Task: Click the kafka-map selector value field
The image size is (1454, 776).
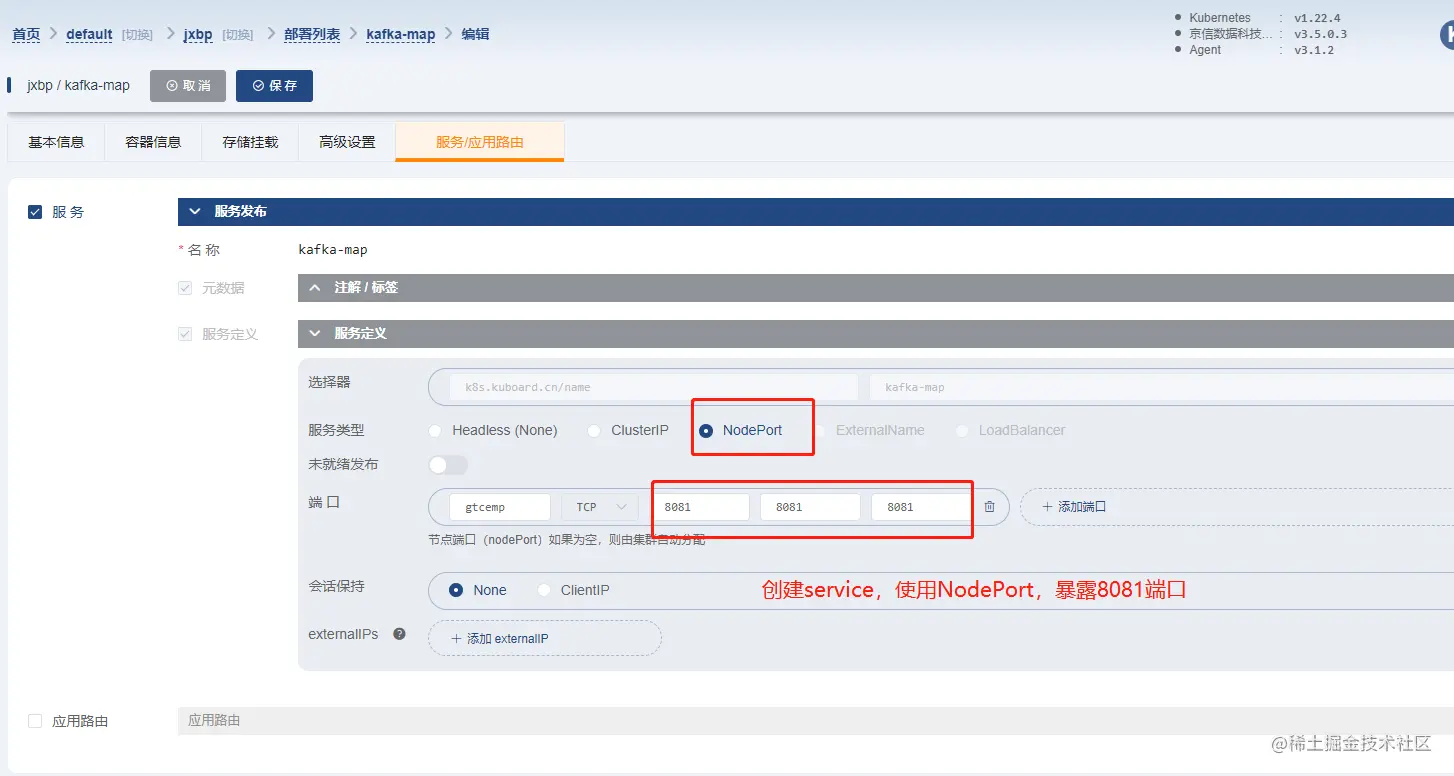Action: click(x=1162, y=387)
